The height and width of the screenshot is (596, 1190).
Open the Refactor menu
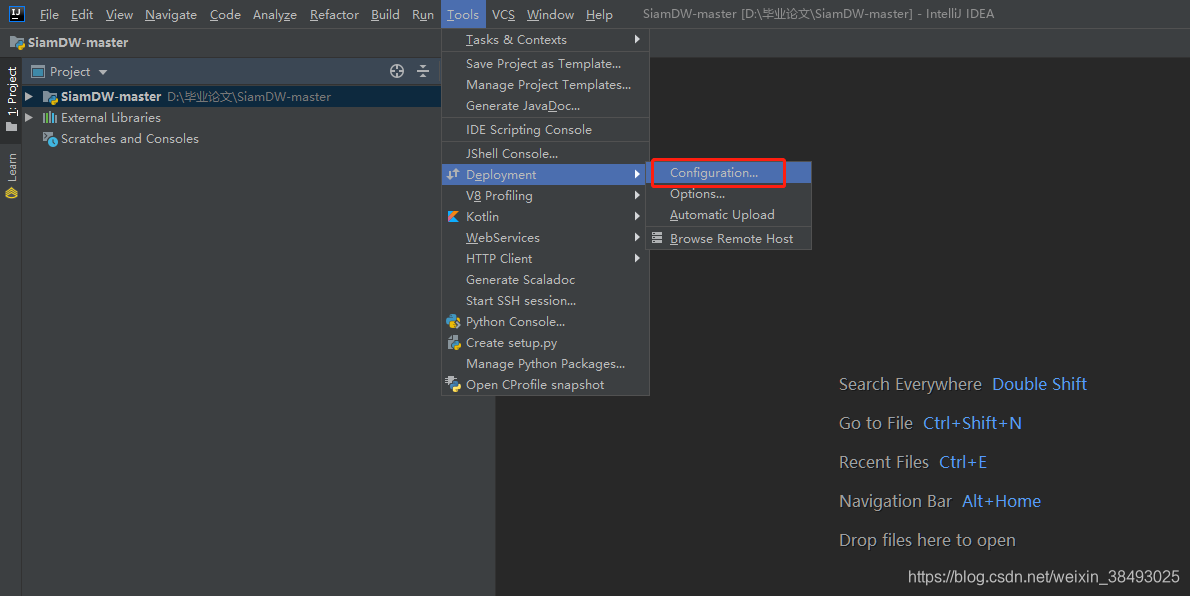334,14
